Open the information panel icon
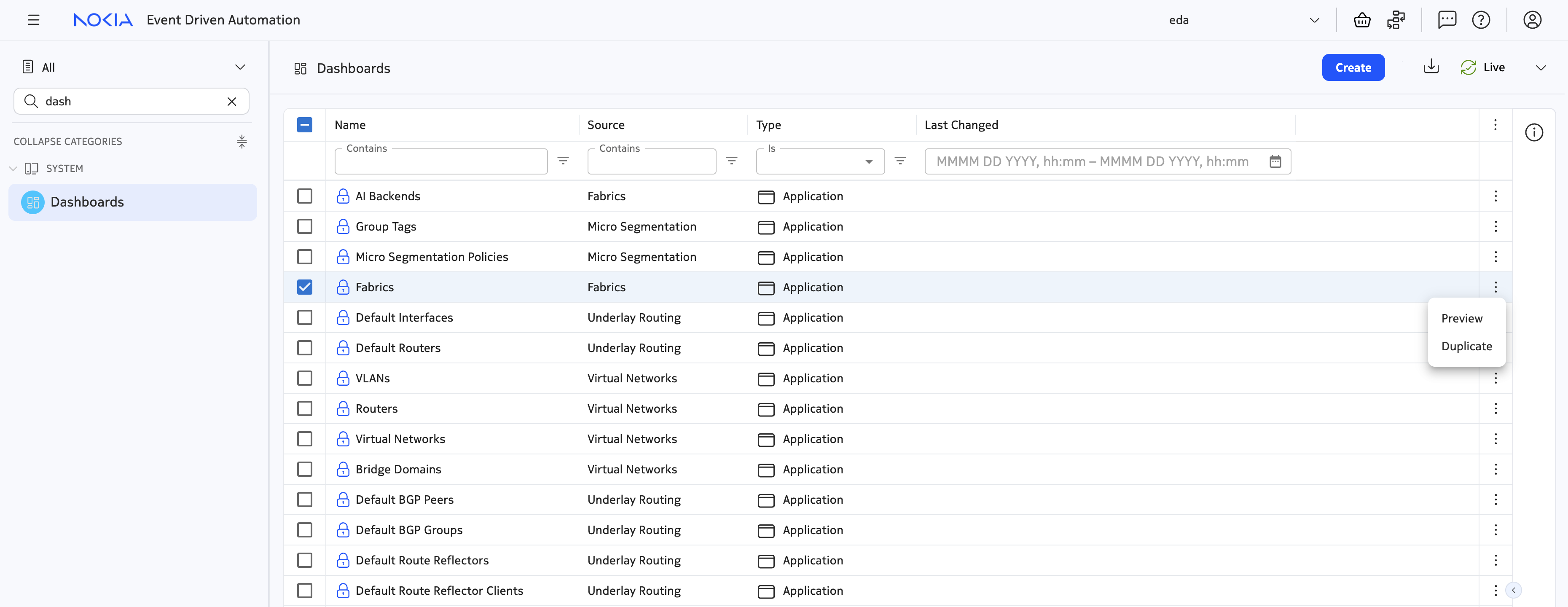Image resolution: width=1568 pixels, height=607 pixels. 1534,132
